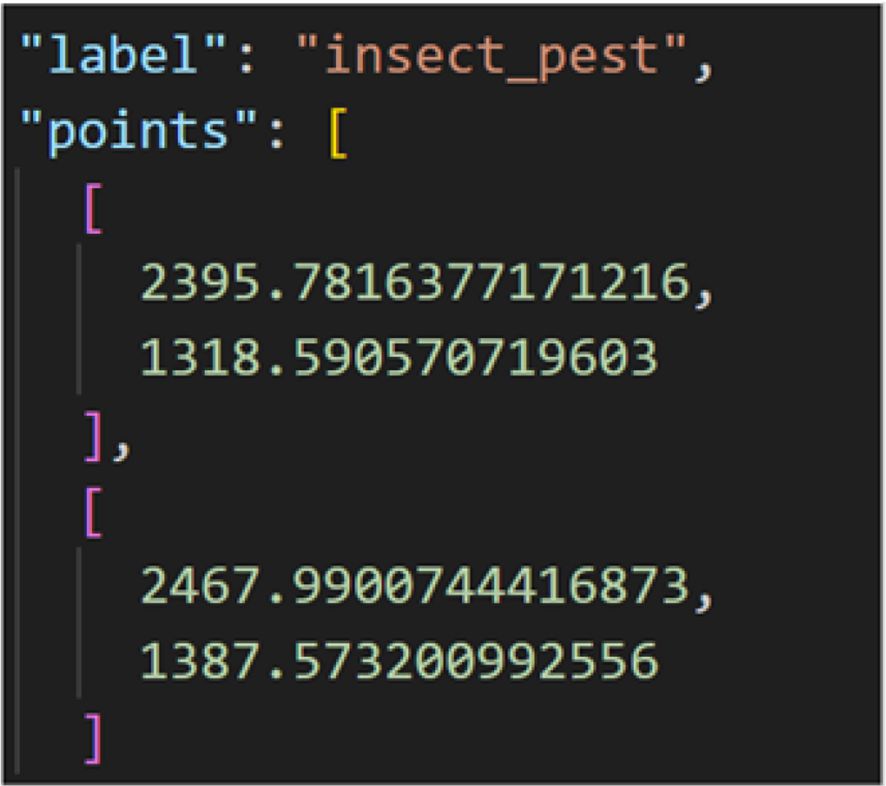Click the number 1387.573200992556
The width and height of the screenshot is (886, 786).
point(397,660)
